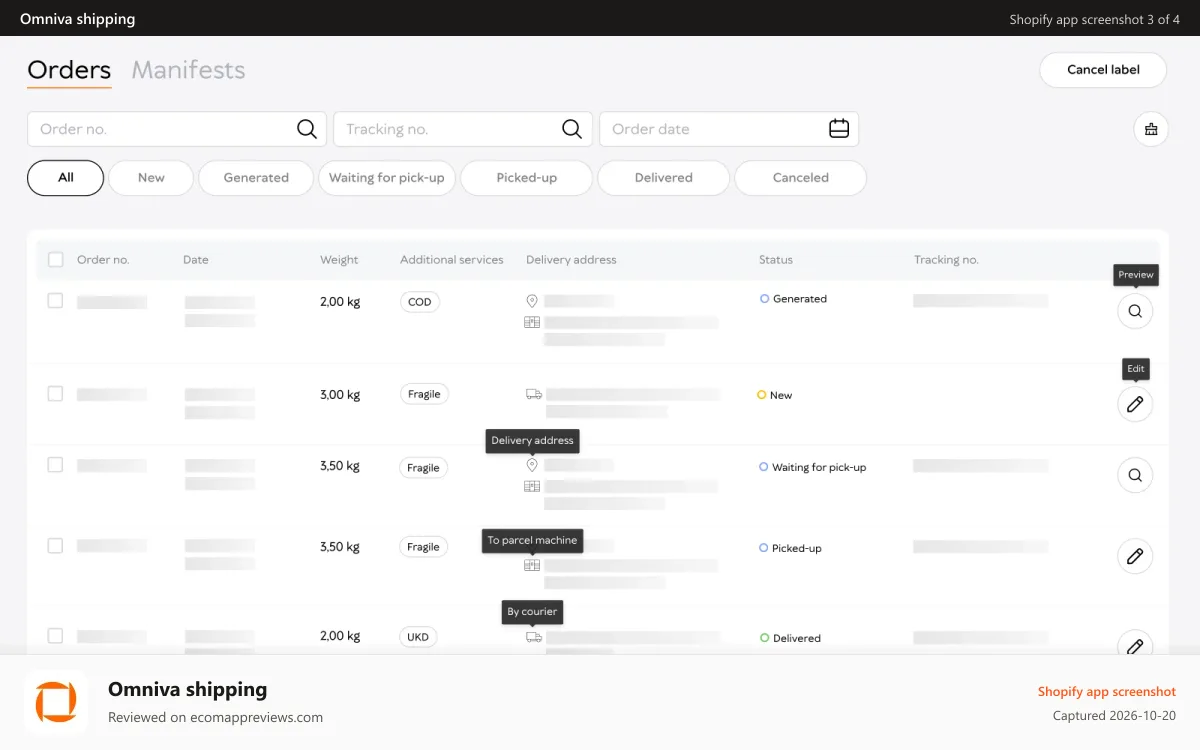Filter orders by Generated status
The image size is (1200, 750).
[256, 178]
